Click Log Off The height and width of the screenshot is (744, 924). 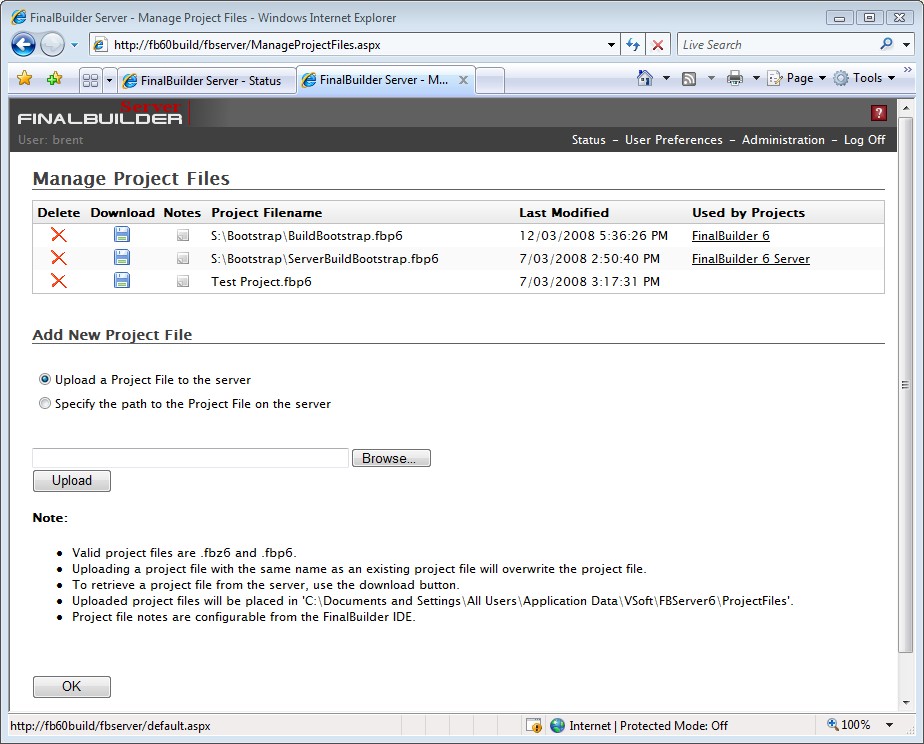pyautogui.click(x=864, y=140)
